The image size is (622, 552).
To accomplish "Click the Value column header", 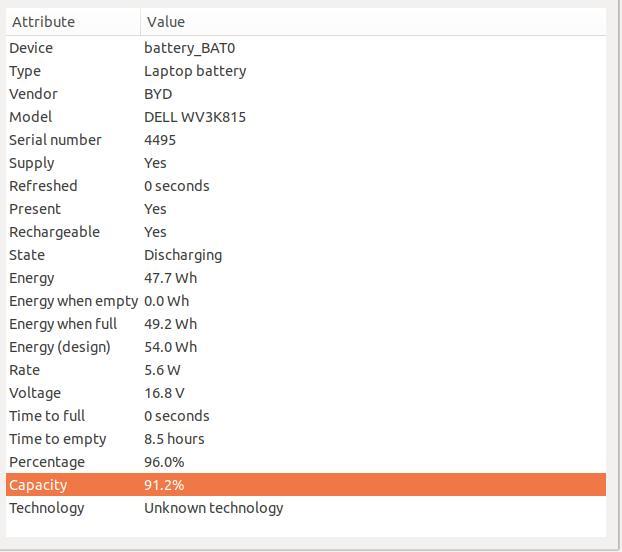I will click(x=373, y=22).
